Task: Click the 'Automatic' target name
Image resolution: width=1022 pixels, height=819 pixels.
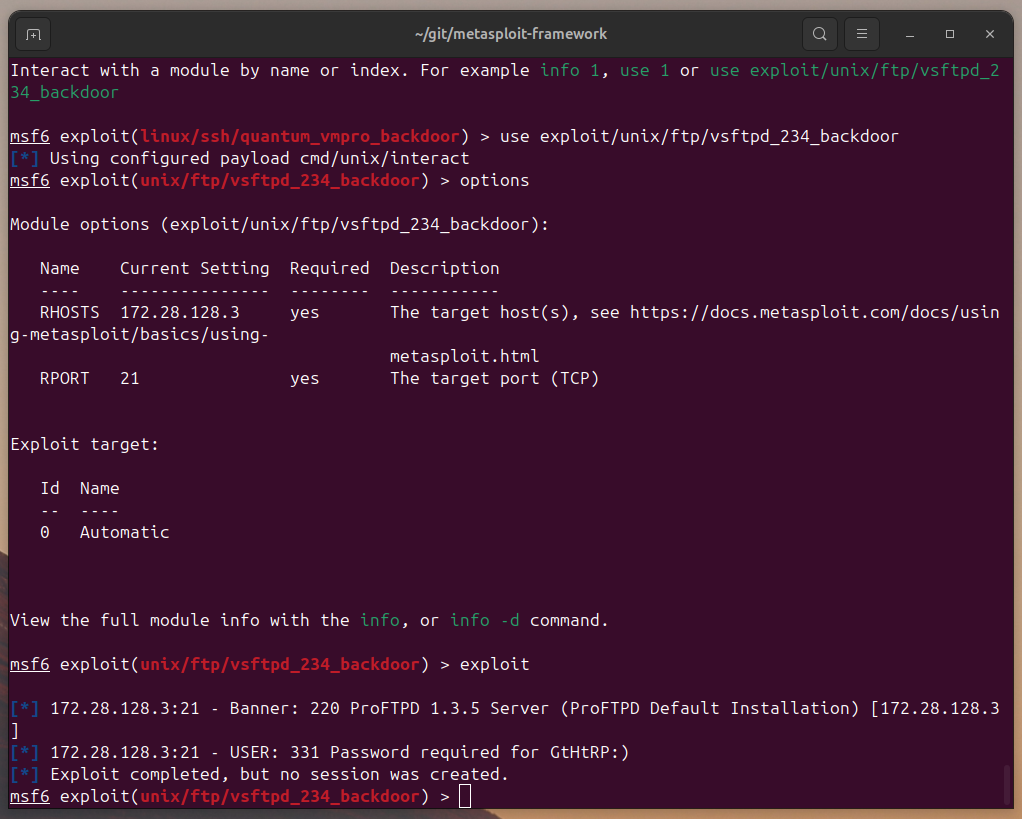Action: pyautogui.click(x=124, y=532)
